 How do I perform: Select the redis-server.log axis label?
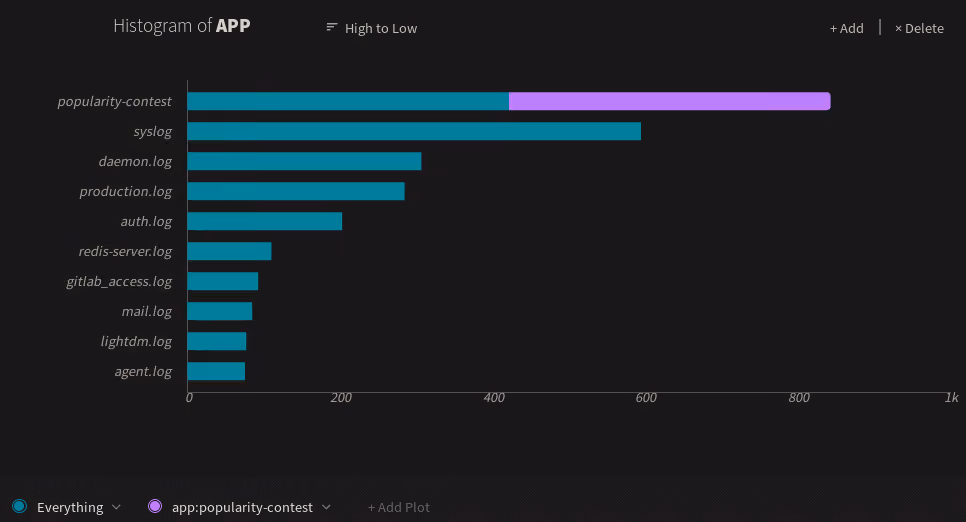125,251
